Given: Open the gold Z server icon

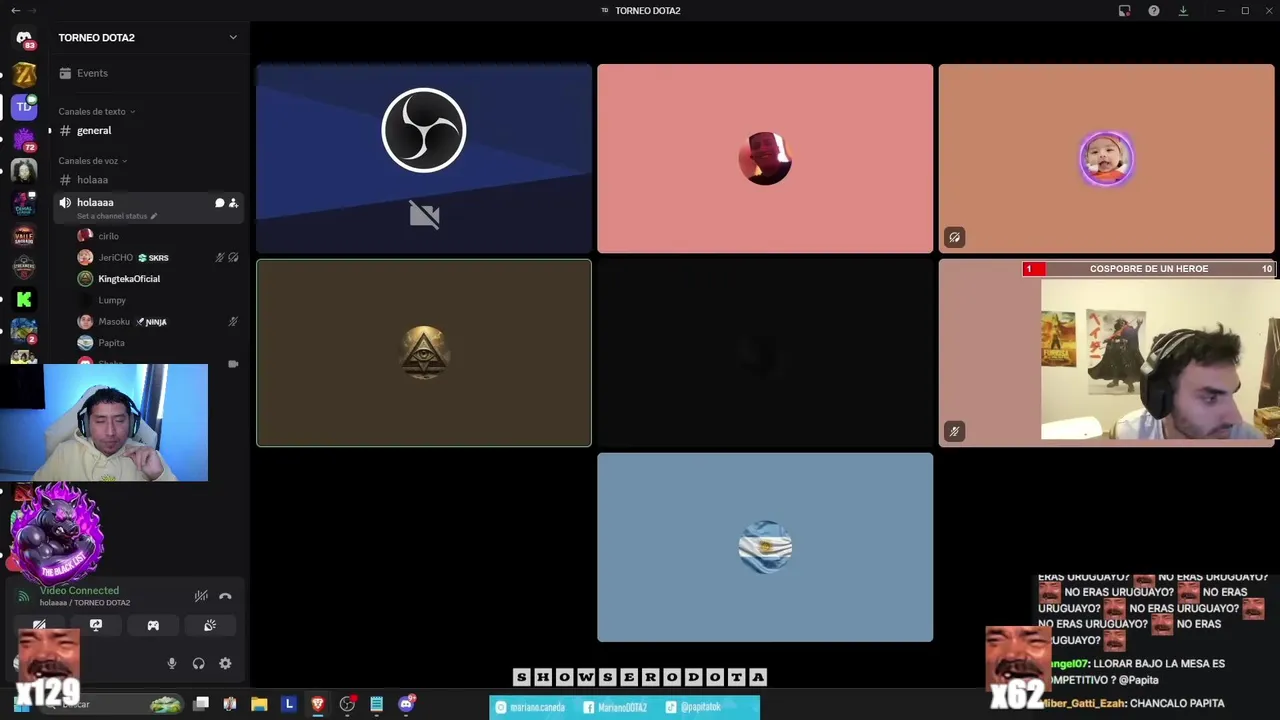Looking at the screenshot, I should pyautogui.click(x=24, y=73).
